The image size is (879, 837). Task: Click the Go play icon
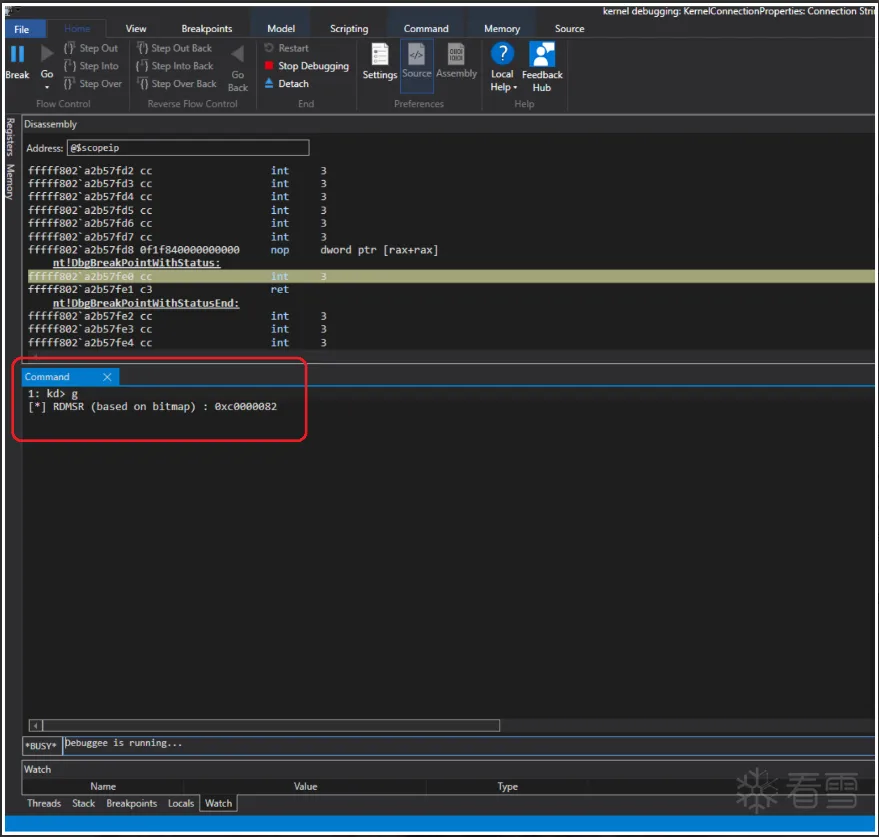tap(47, 54)
